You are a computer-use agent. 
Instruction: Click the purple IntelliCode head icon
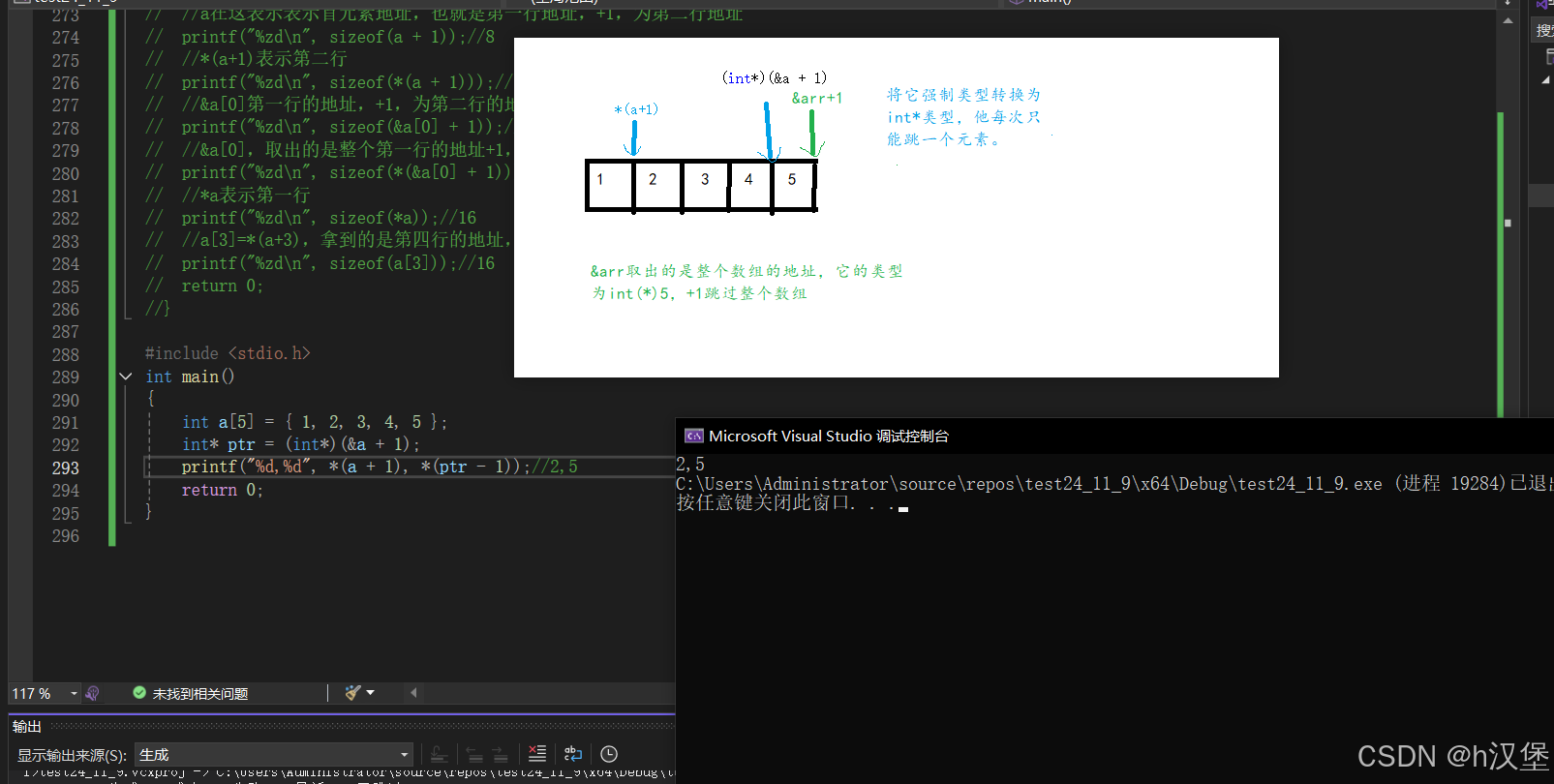pos(93,693)
